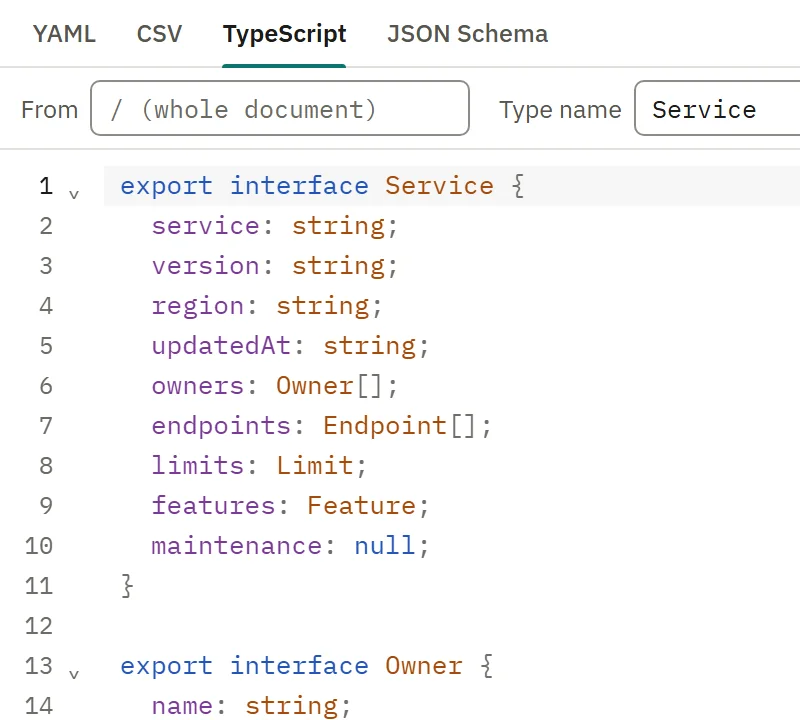Screen dimensions: 800x720
Task: Click the 'maintenance: null;' line
Action: [x=290, y=546]
